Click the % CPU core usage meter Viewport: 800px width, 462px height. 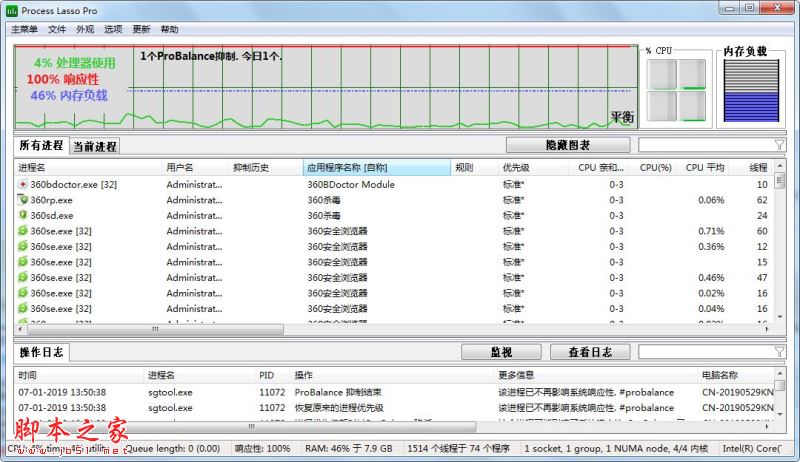pyautogui.click(x=676, y=90)
